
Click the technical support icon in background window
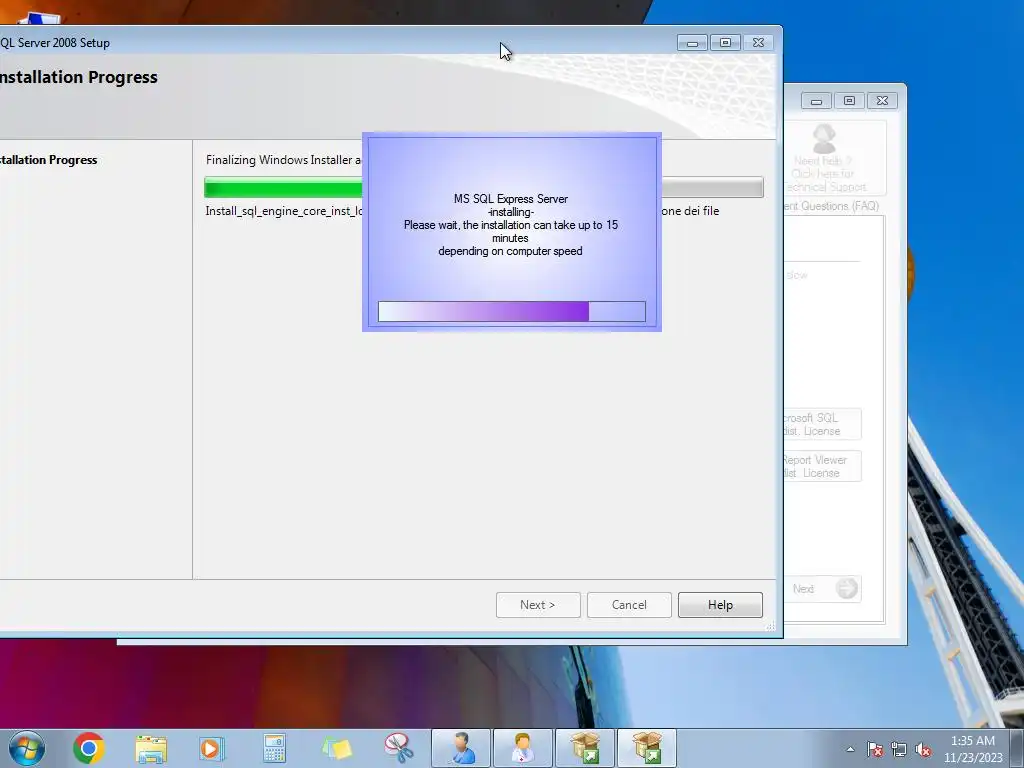[x=824, y=138]
